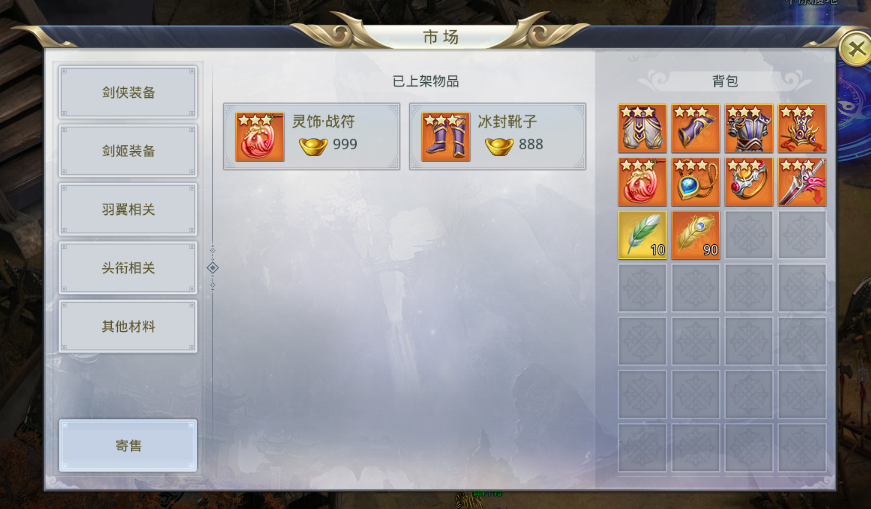
Task: Select the blue gem necklace in backpack
Action: coord(695,182)
